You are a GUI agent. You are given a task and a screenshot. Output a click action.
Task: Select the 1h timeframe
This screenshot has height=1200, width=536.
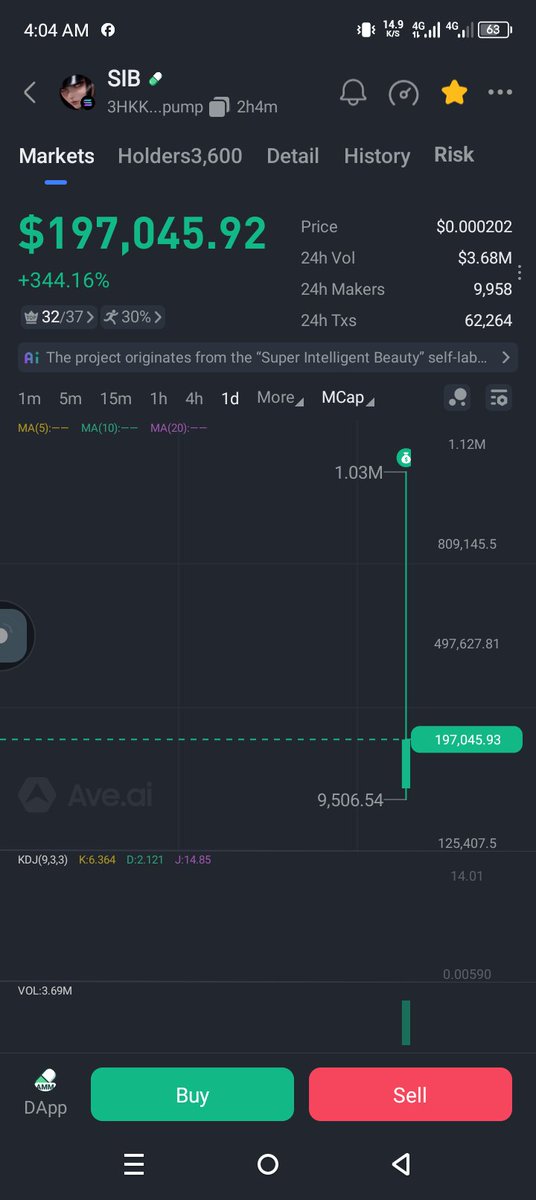[158, 398]
